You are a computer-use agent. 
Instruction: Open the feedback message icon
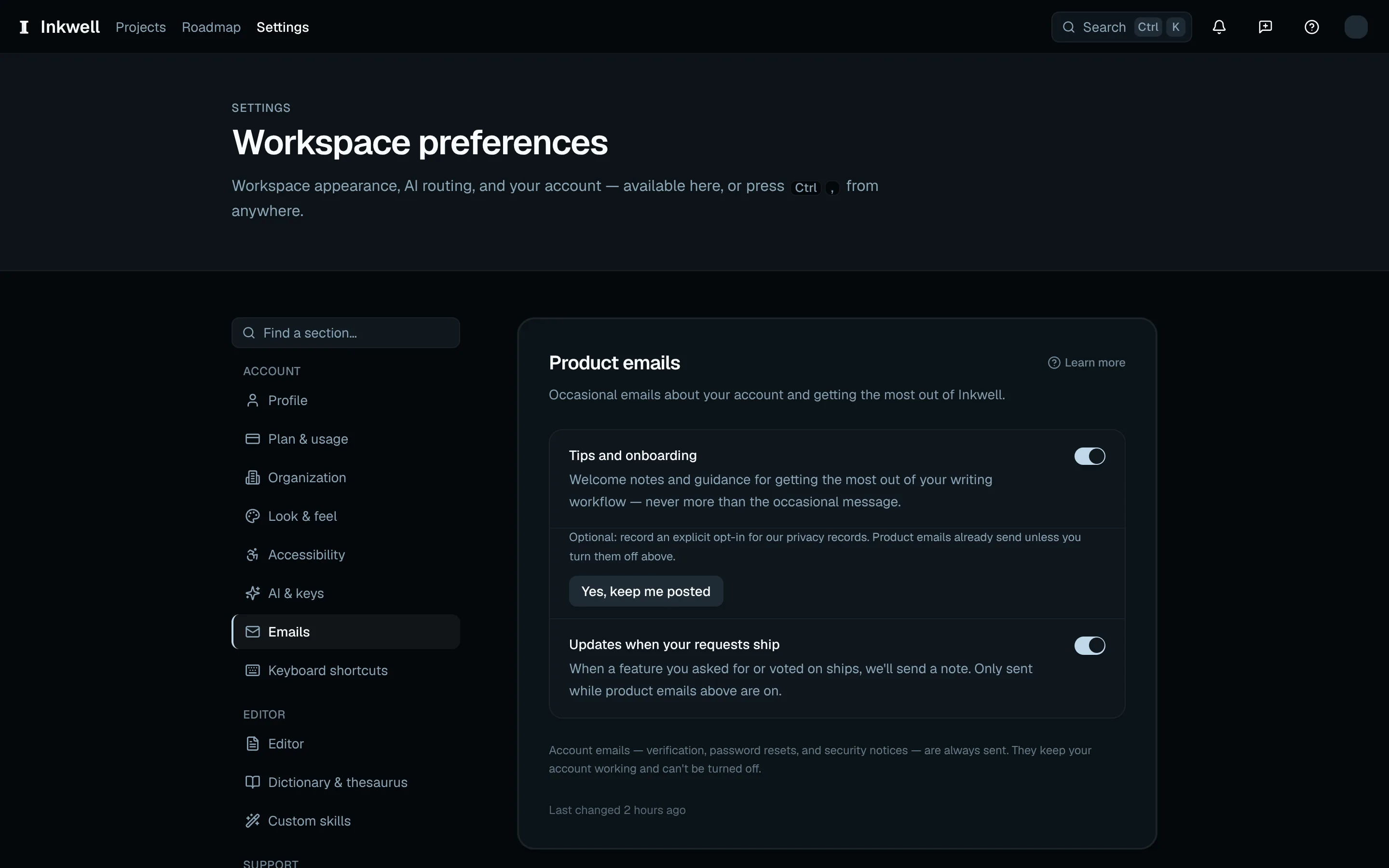(1265, 27)
